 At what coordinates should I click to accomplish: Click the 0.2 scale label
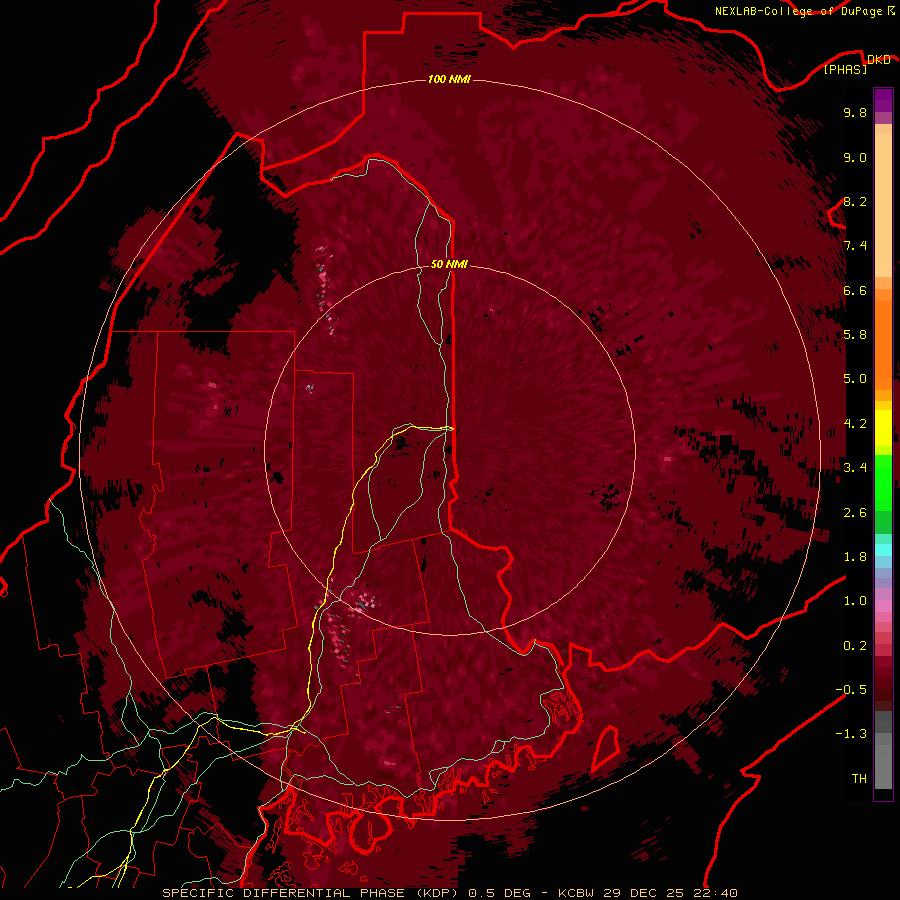pyautogui.click(x=855, y=646)
